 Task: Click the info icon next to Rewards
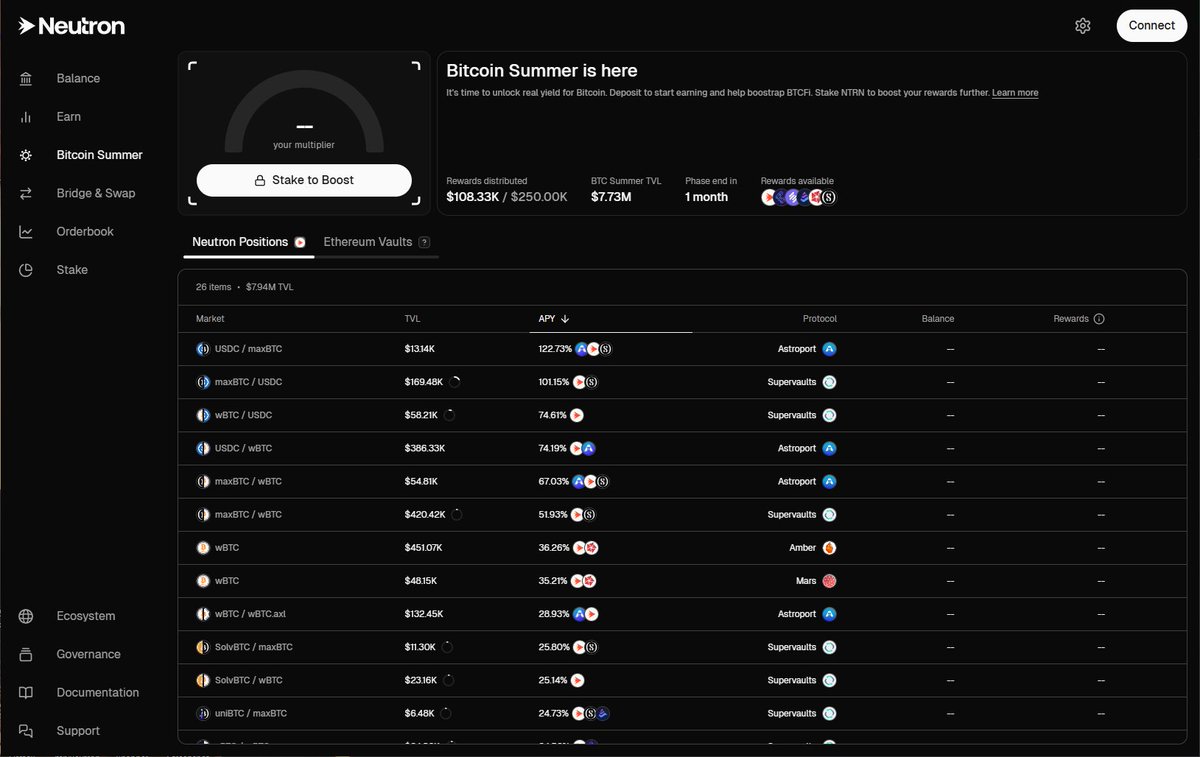point(1097,318)
